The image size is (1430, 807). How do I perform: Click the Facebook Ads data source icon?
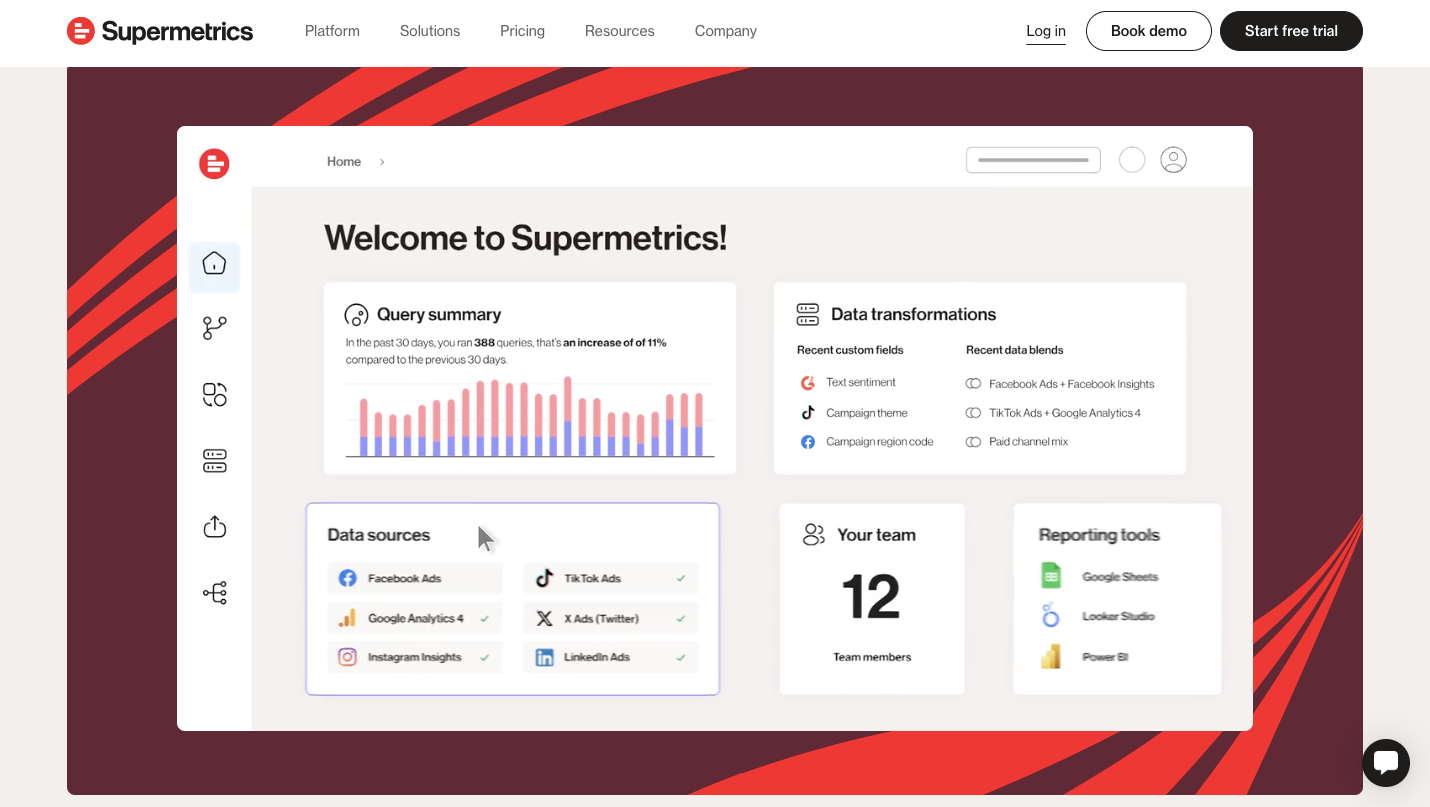[x=347, y=578]
